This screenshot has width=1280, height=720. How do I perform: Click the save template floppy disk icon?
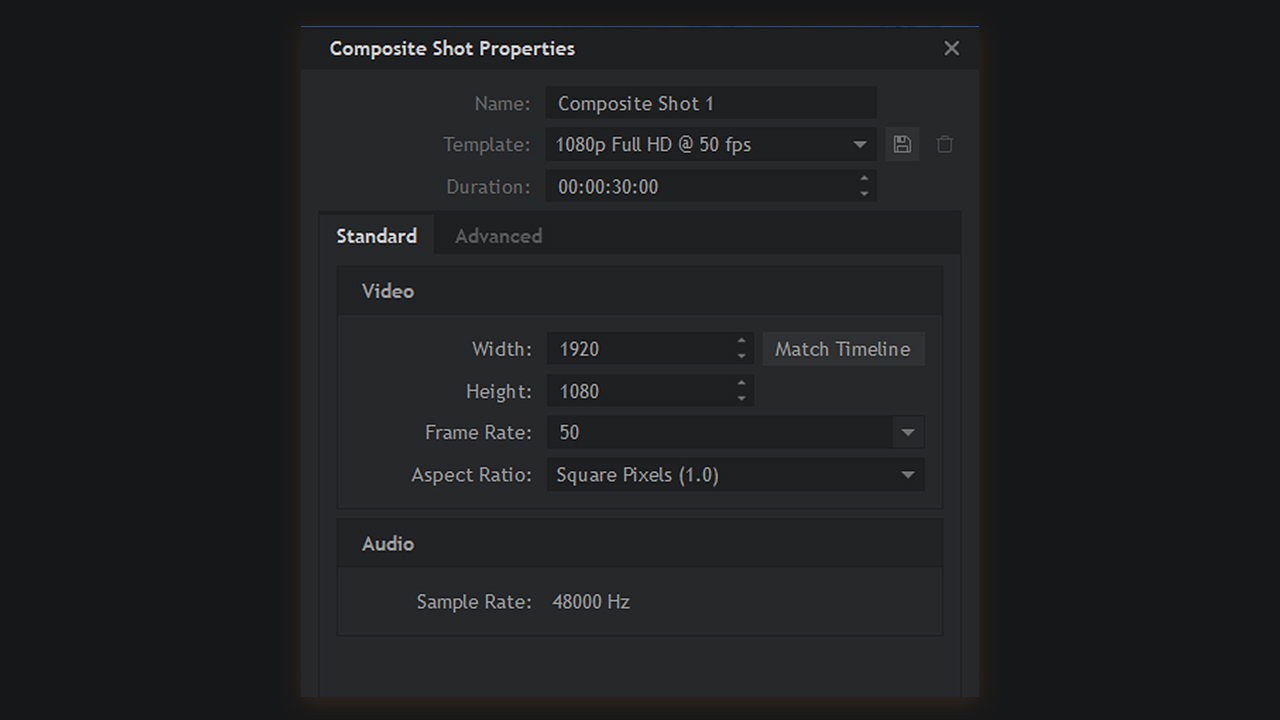pyautogui.click(x=902, y=144)
